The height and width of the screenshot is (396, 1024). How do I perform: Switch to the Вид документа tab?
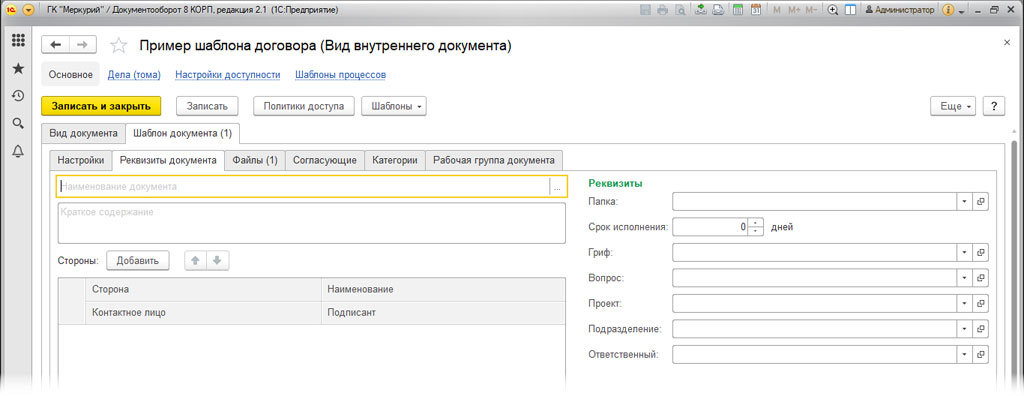click(84, 133)
